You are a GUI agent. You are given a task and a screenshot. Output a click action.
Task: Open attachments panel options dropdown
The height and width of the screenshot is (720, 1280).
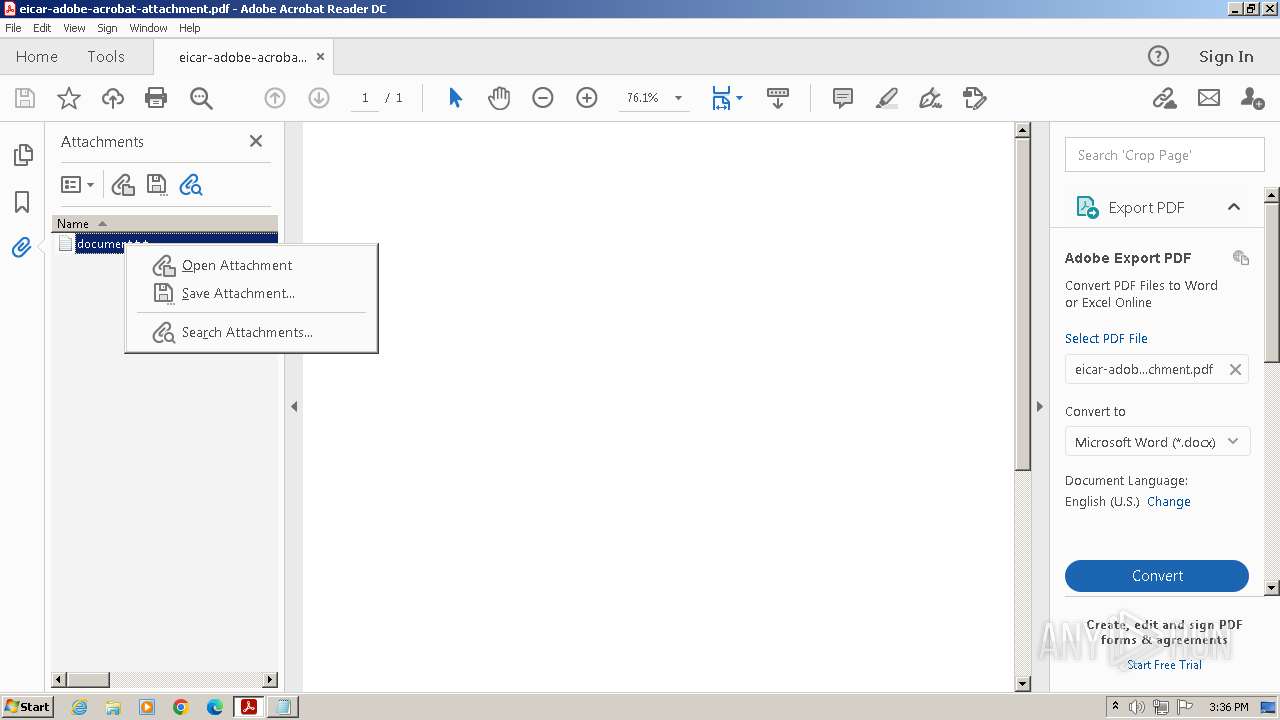pyautogui.click(x=77, y=185)
